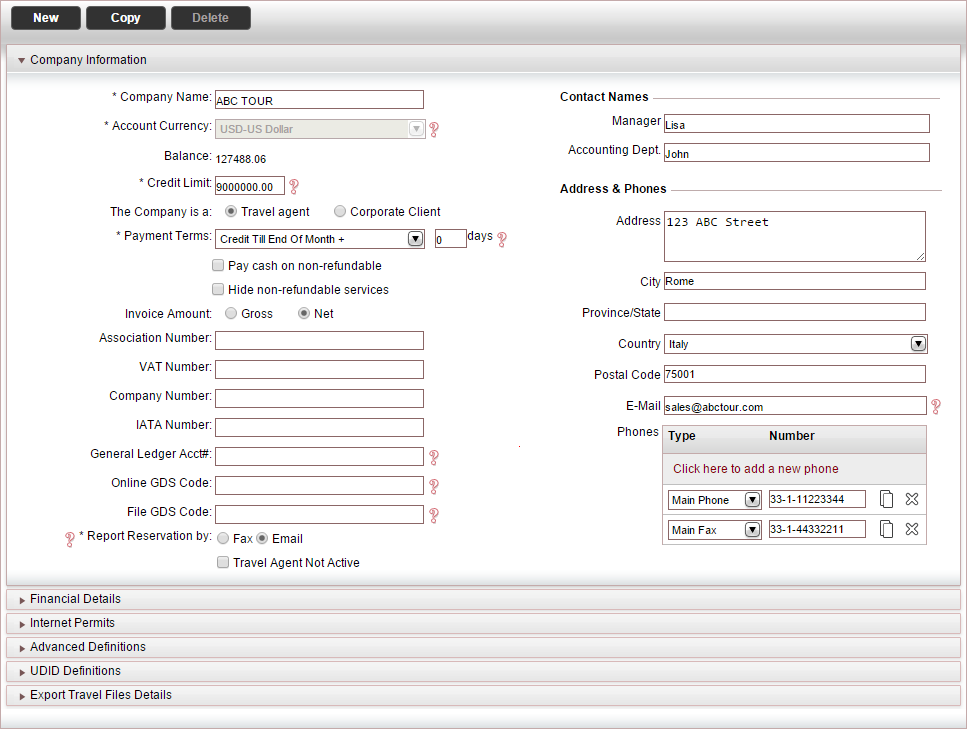The image size is (967, 729).
Task: Edit the City field
Action: click(795, 281)
